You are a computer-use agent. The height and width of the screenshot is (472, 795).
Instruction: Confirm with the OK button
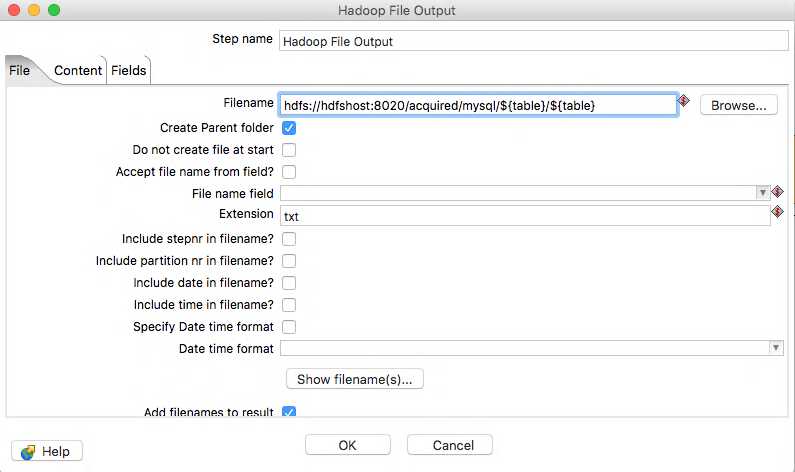tap(348, 445)
